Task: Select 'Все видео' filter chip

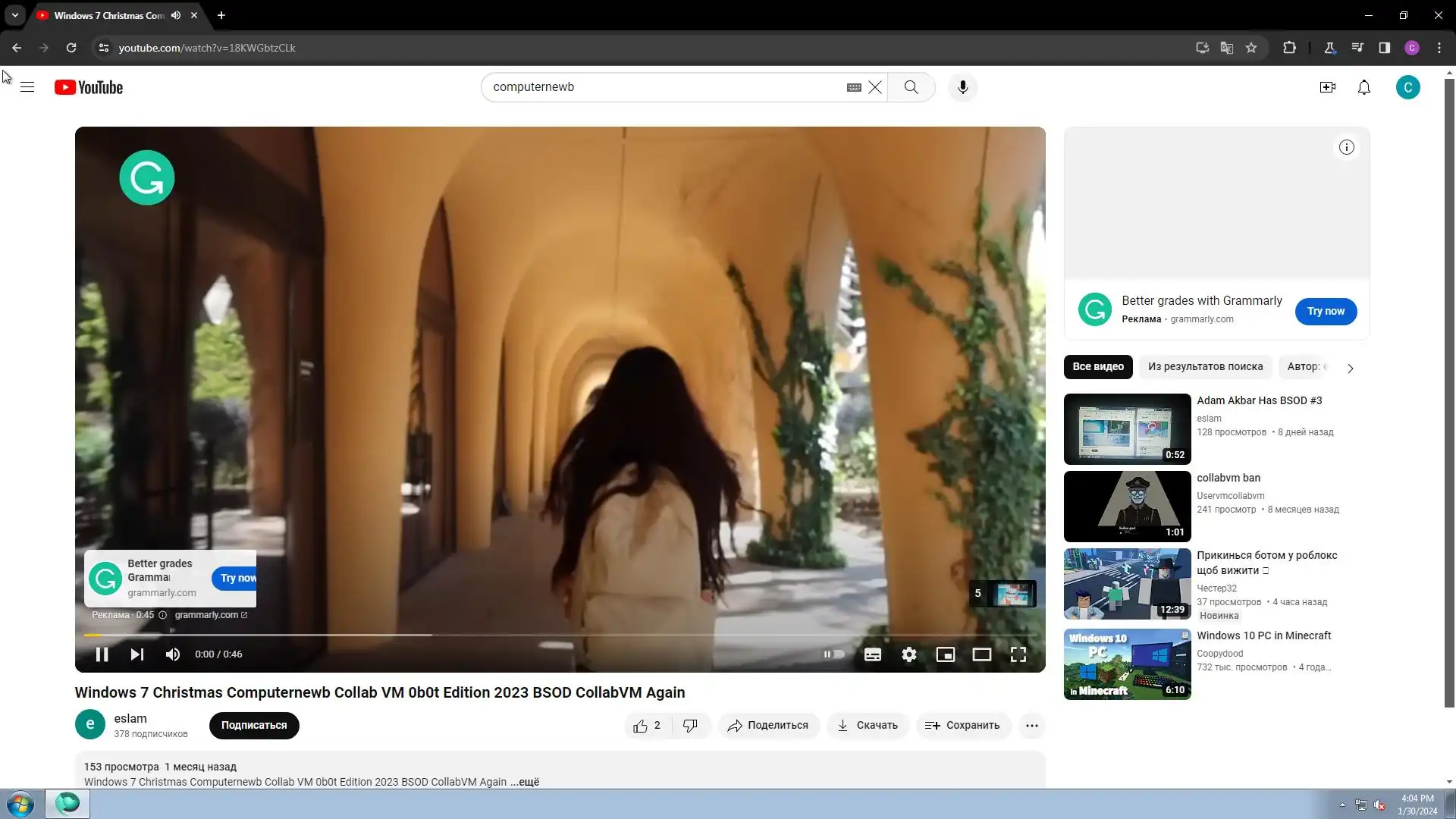Action: [x=1097, y=367]
